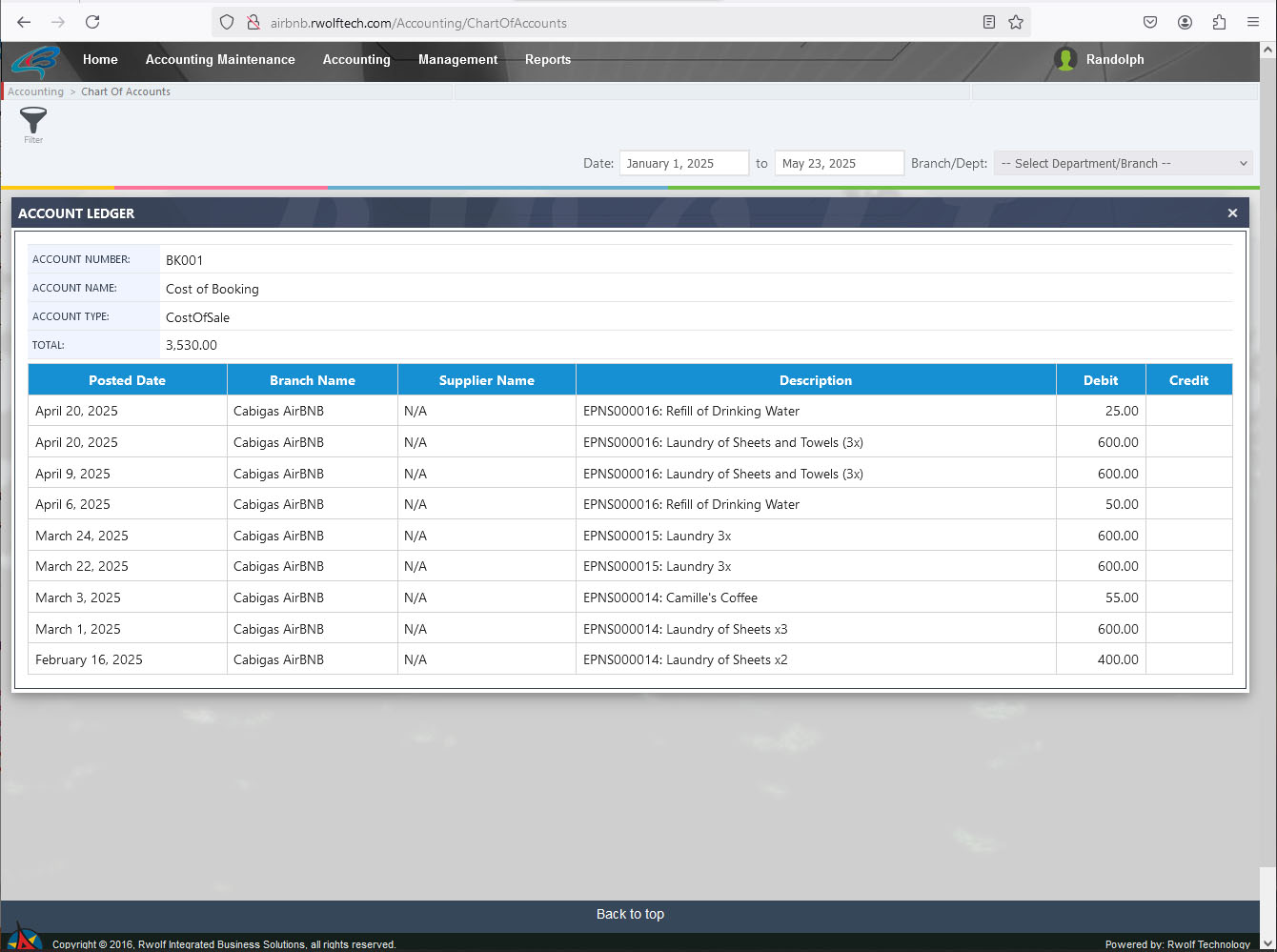
Task: Close the Account Ledger panel
Action: (1232, 213)
